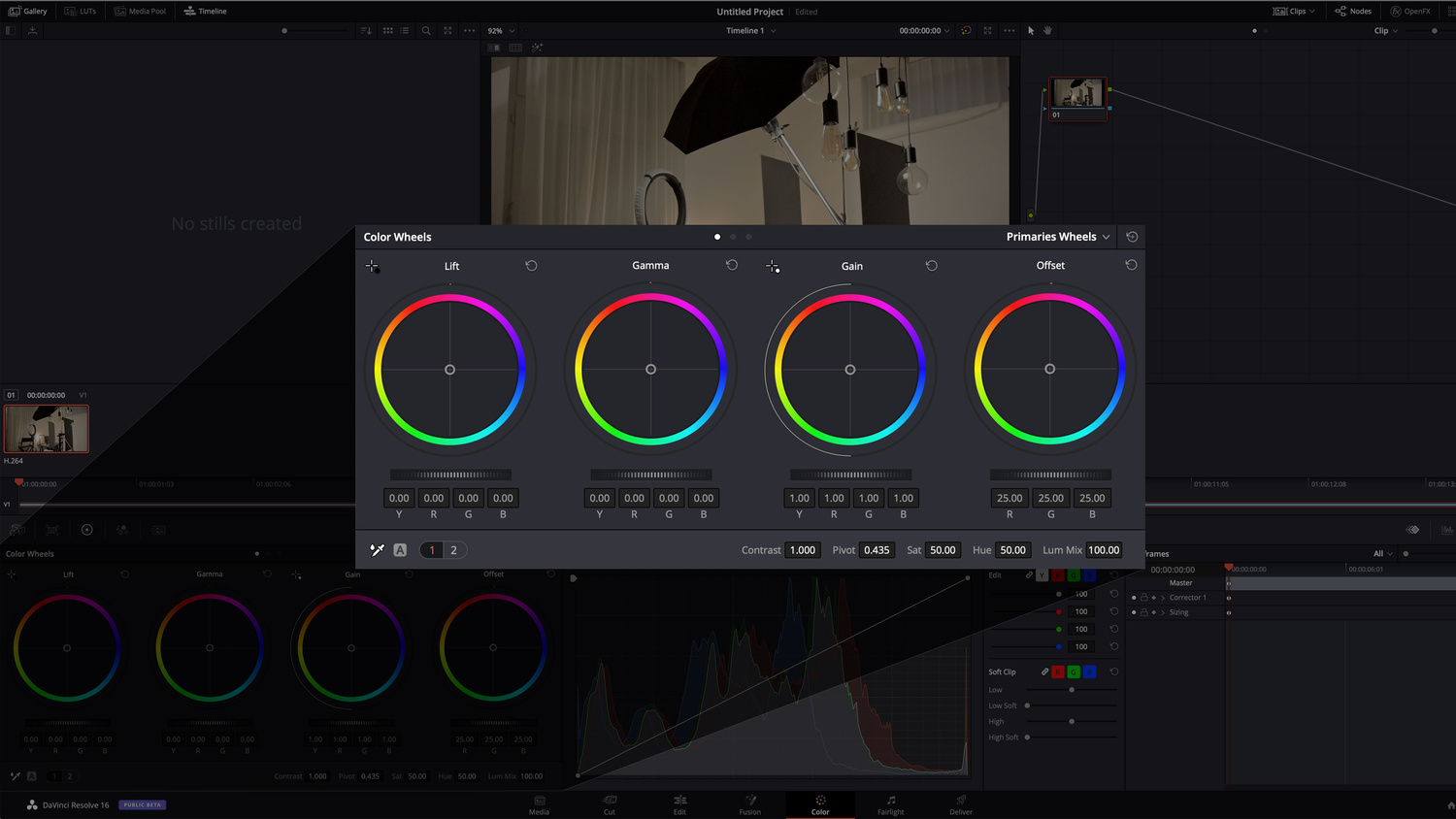Expand the Corrector 1 track
The height and width of the screenshot is (819, 1456).
1161,598
